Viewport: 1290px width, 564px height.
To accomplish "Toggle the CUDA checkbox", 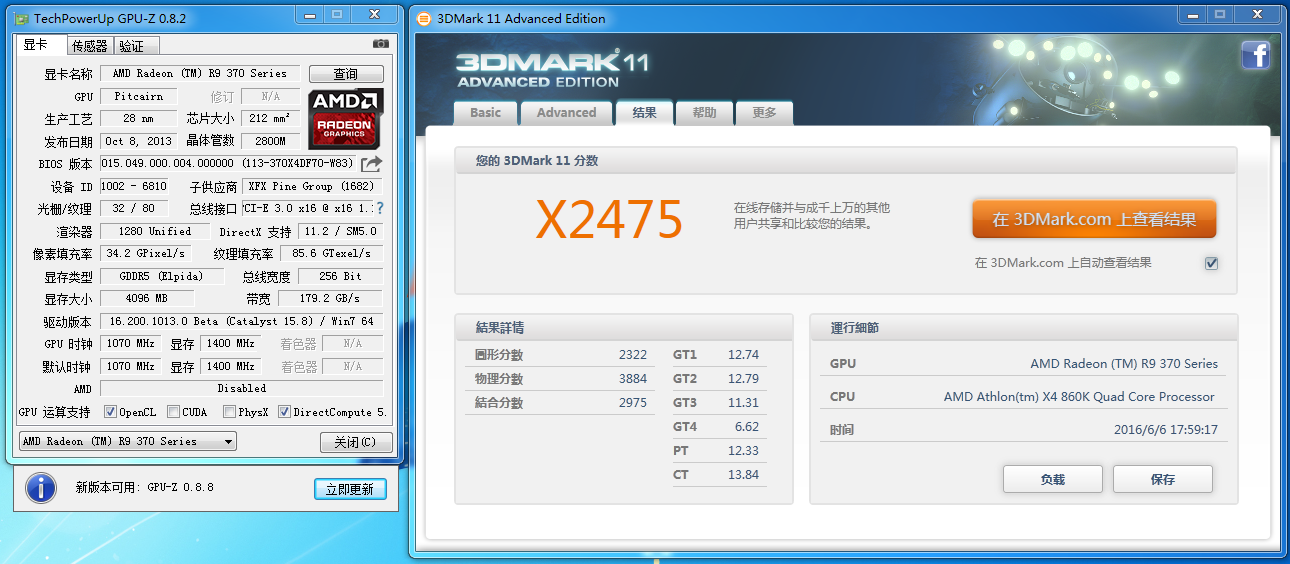I will click(x=174, y=412).
